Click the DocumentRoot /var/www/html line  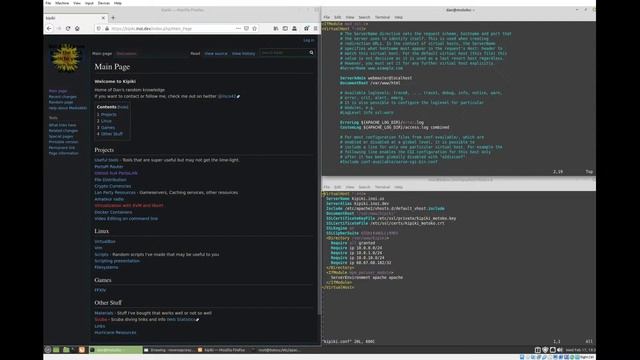370,83
